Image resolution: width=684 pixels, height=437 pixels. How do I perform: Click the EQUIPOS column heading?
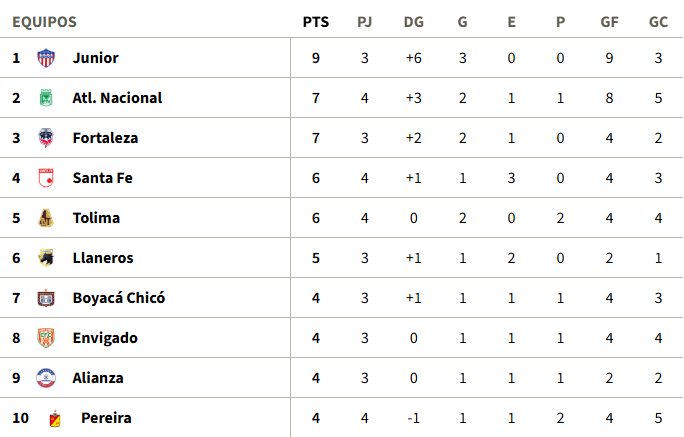pyautogui.click(x=44, y=22)
